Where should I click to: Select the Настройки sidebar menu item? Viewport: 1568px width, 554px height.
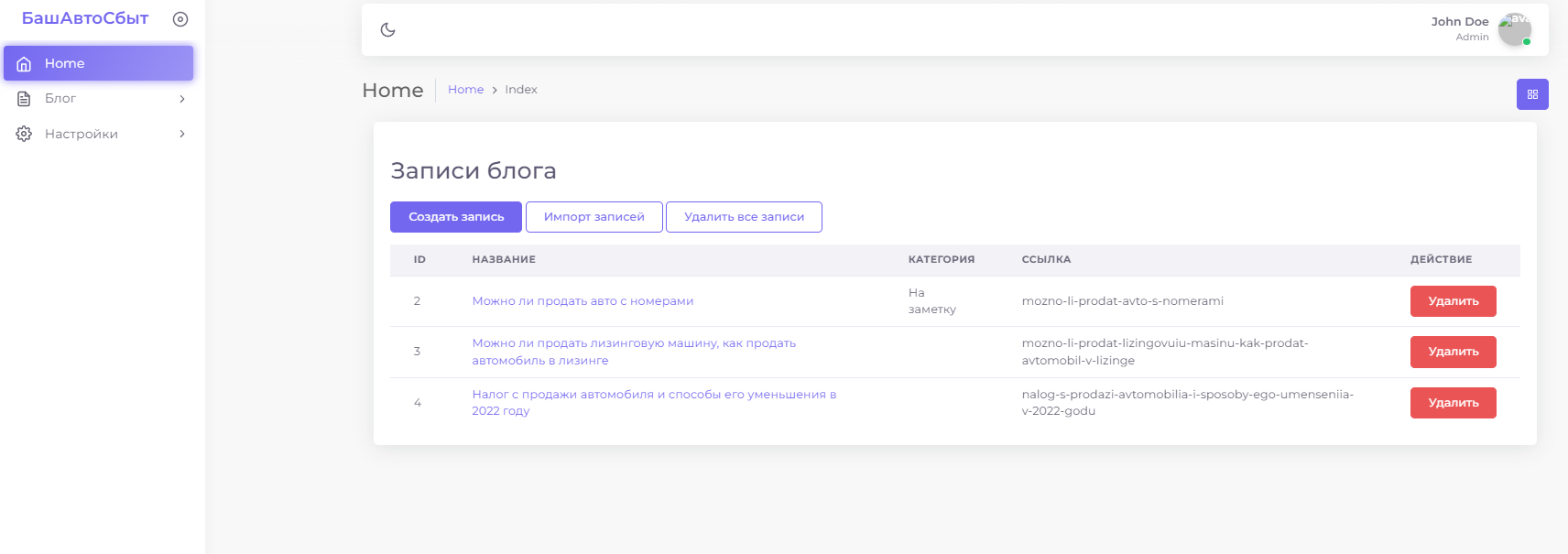[82, 134]
